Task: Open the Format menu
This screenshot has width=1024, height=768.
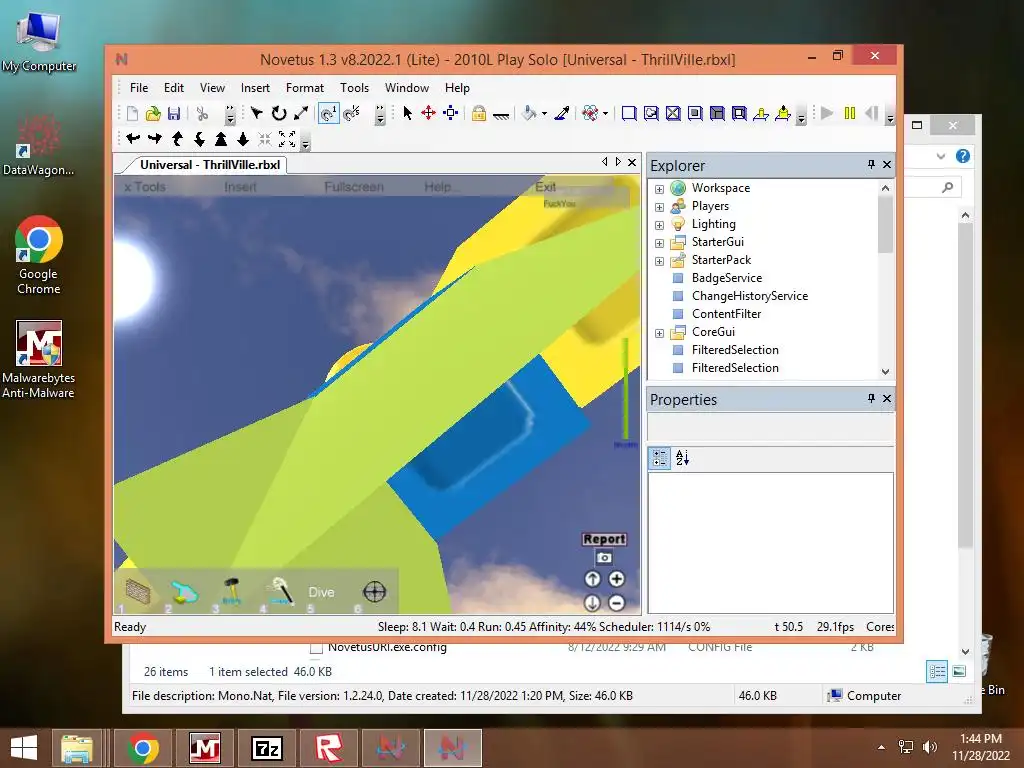Action: [x=304, y=88]
